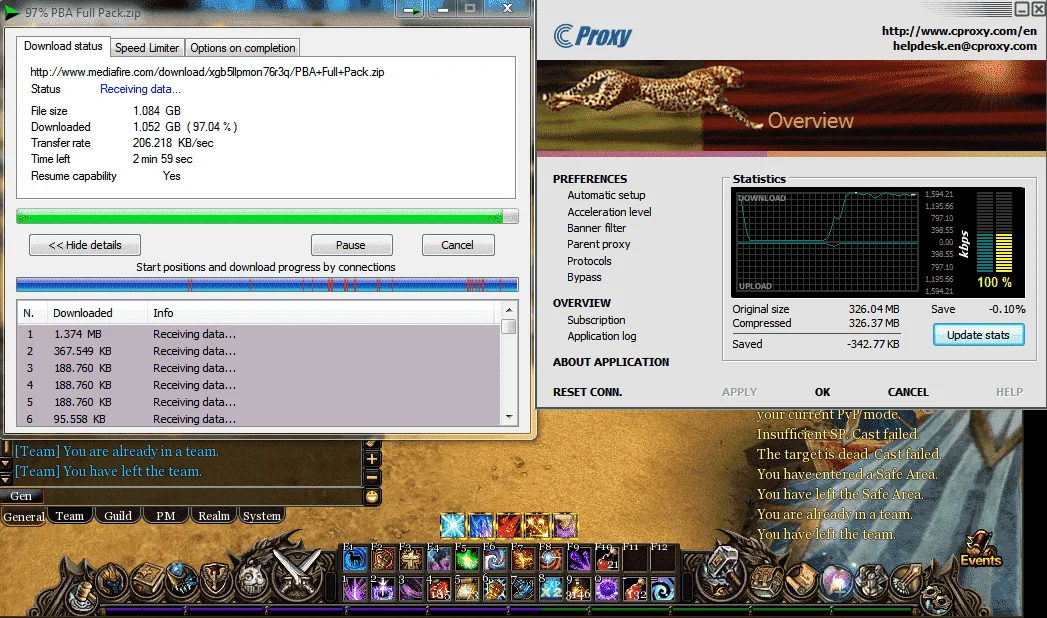This screenshot has width=1047, height=618.
Task: Cancel the download in IDM window
Action: [457, 245]
